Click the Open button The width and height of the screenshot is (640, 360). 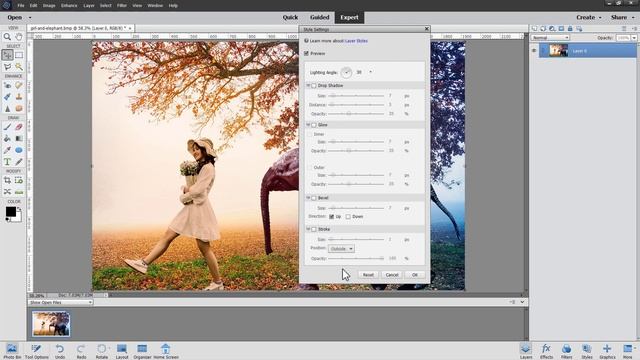coord(15,18)
